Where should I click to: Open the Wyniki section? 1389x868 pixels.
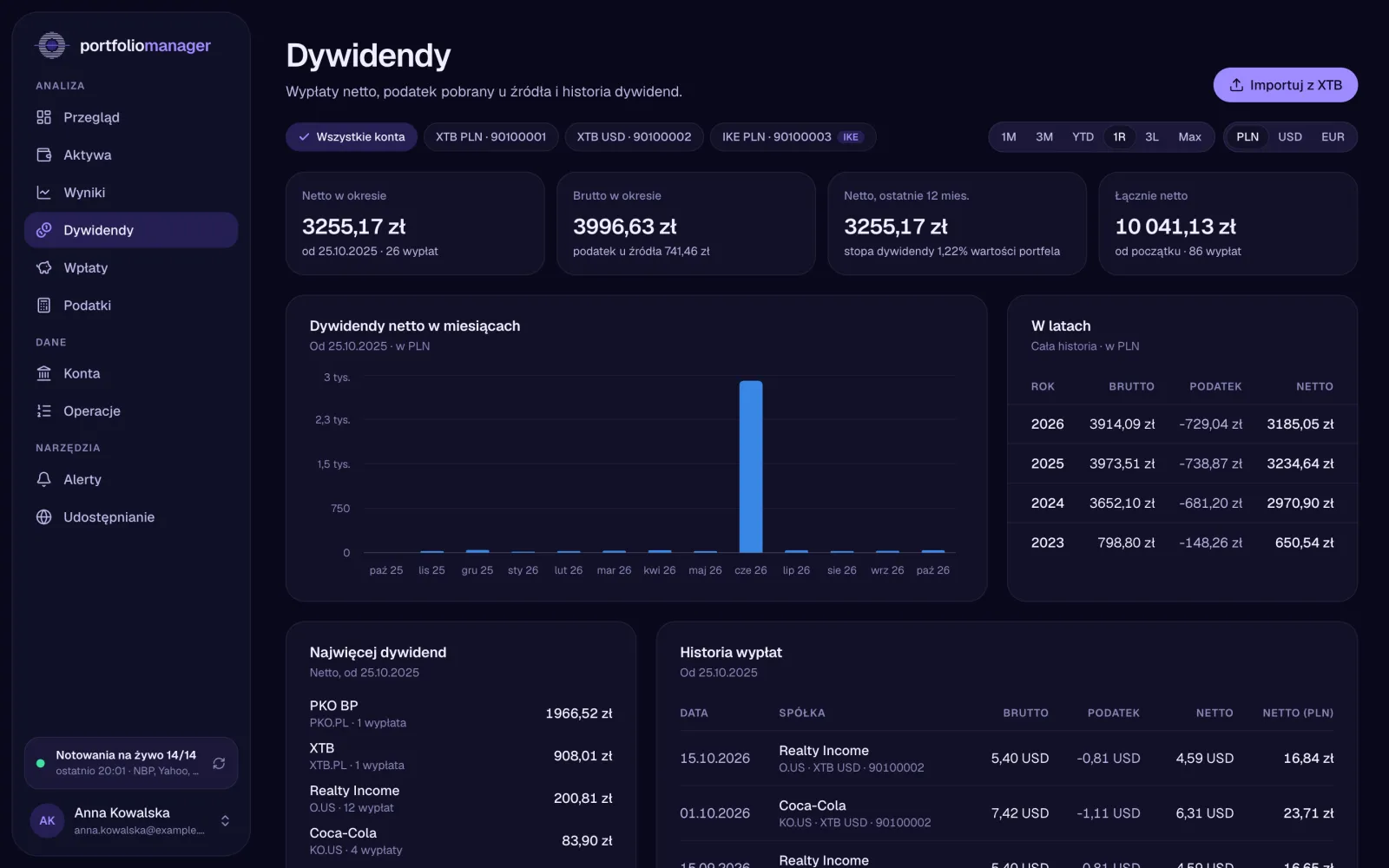(131, 193)
